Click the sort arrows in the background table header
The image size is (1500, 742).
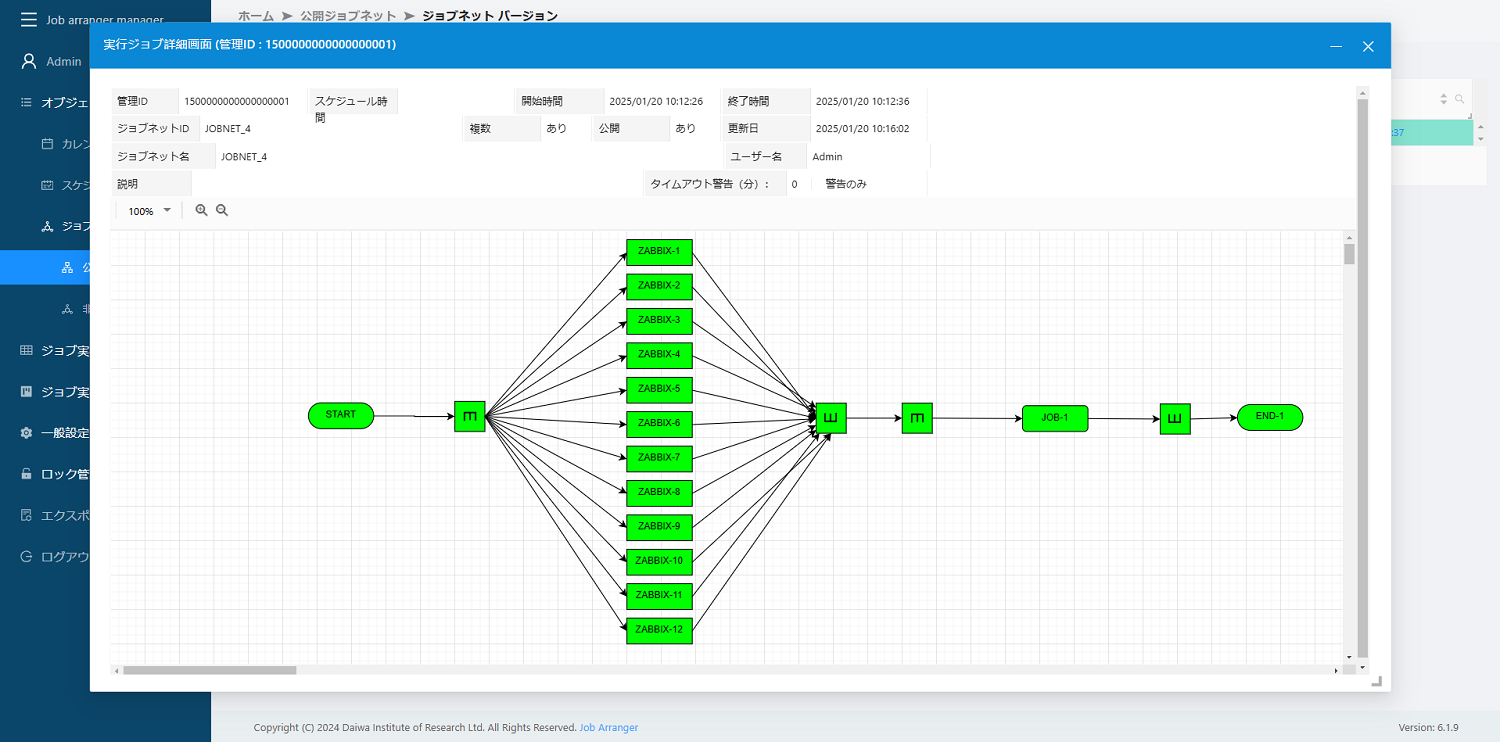pos(1443,99)
